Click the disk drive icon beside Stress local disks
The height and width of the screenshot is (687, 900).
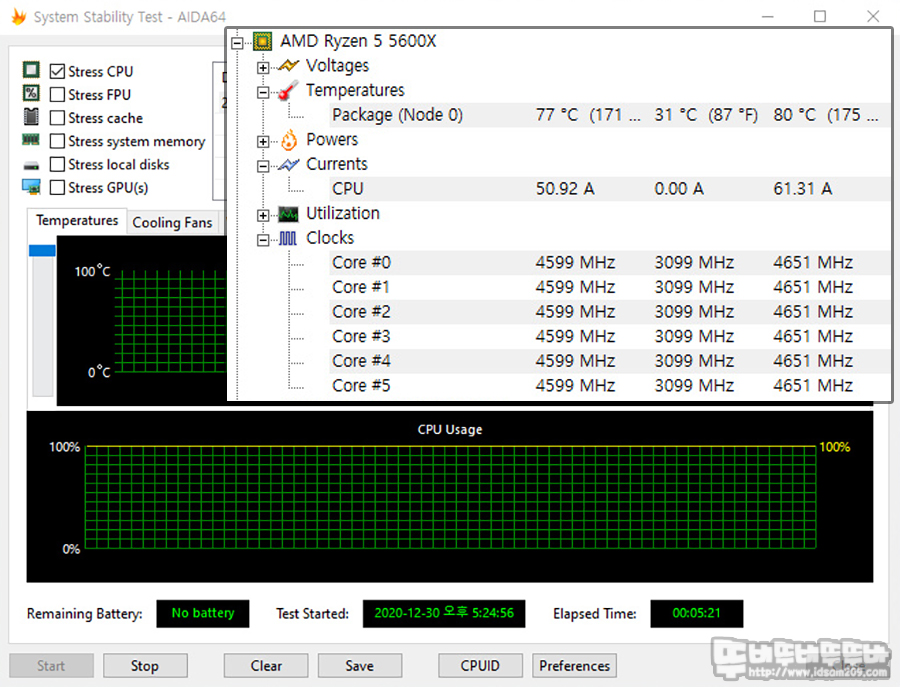[x=31, y=166]
